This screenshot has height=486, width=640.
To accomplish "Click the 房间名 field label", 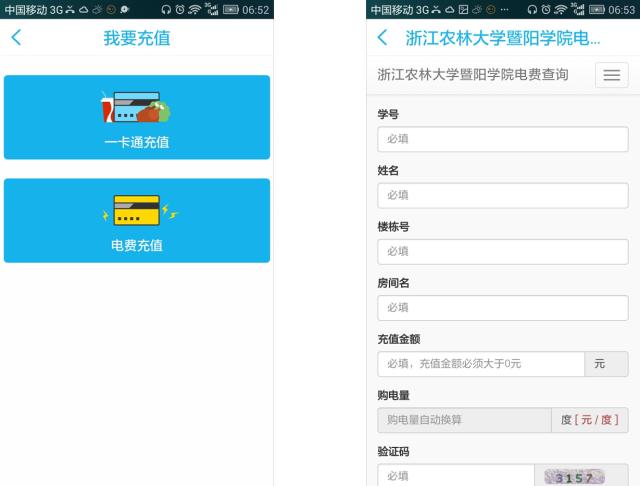I will click(393, 283).
